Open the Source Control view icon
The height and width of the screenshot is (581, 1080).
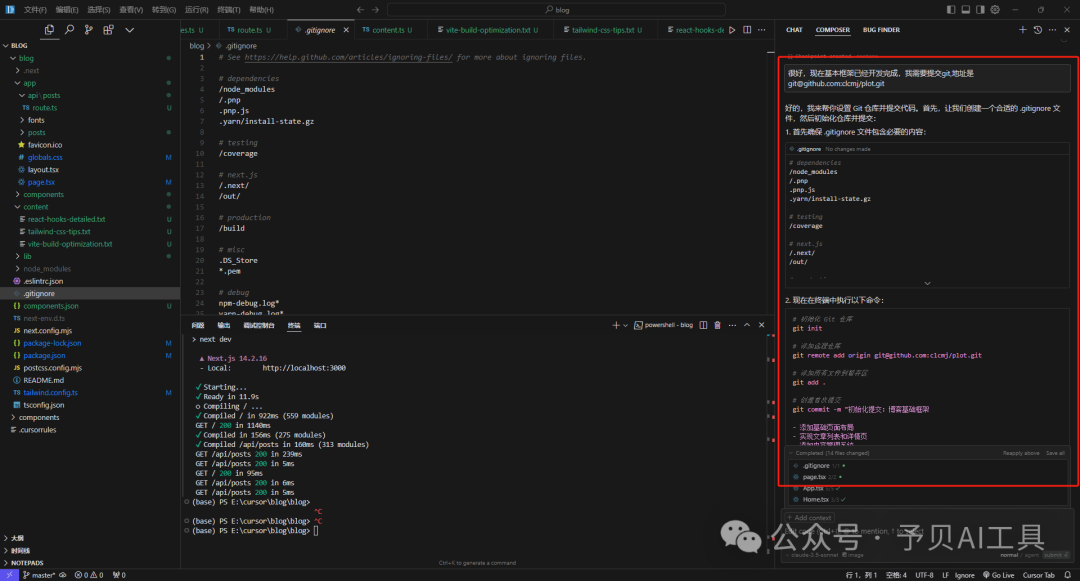(x=88, y=30)
